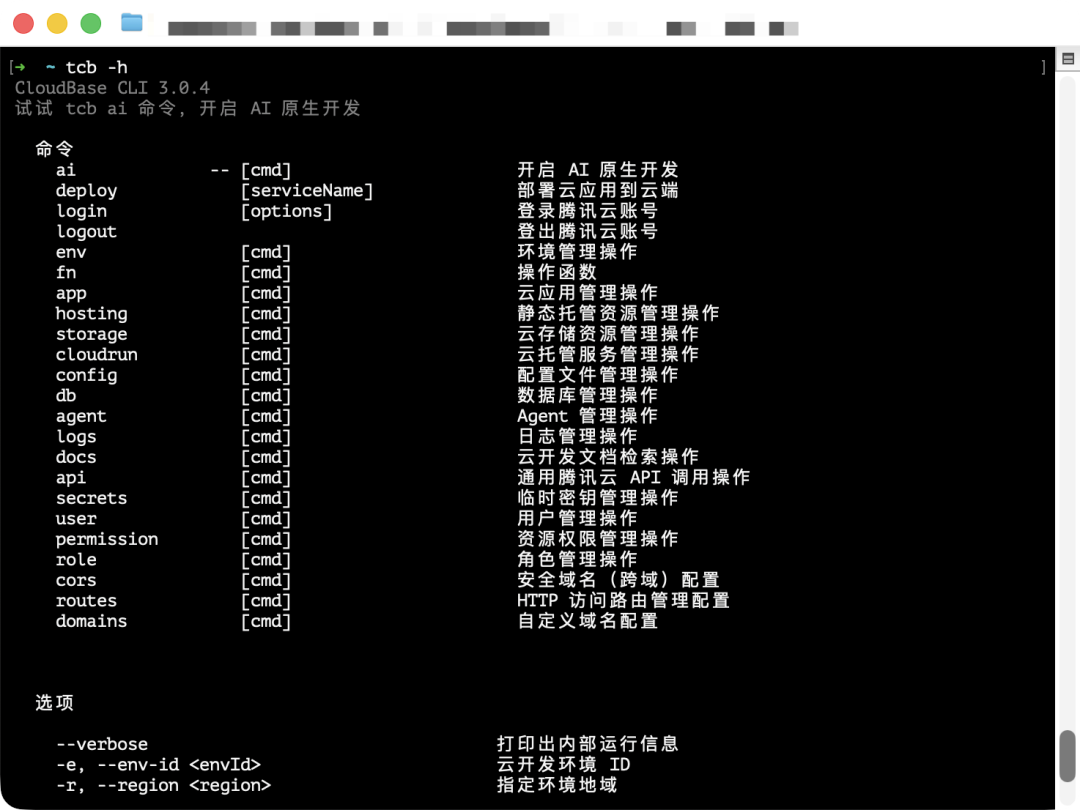
Task: Click the 'agent' command name
Action: coord(81,417)
